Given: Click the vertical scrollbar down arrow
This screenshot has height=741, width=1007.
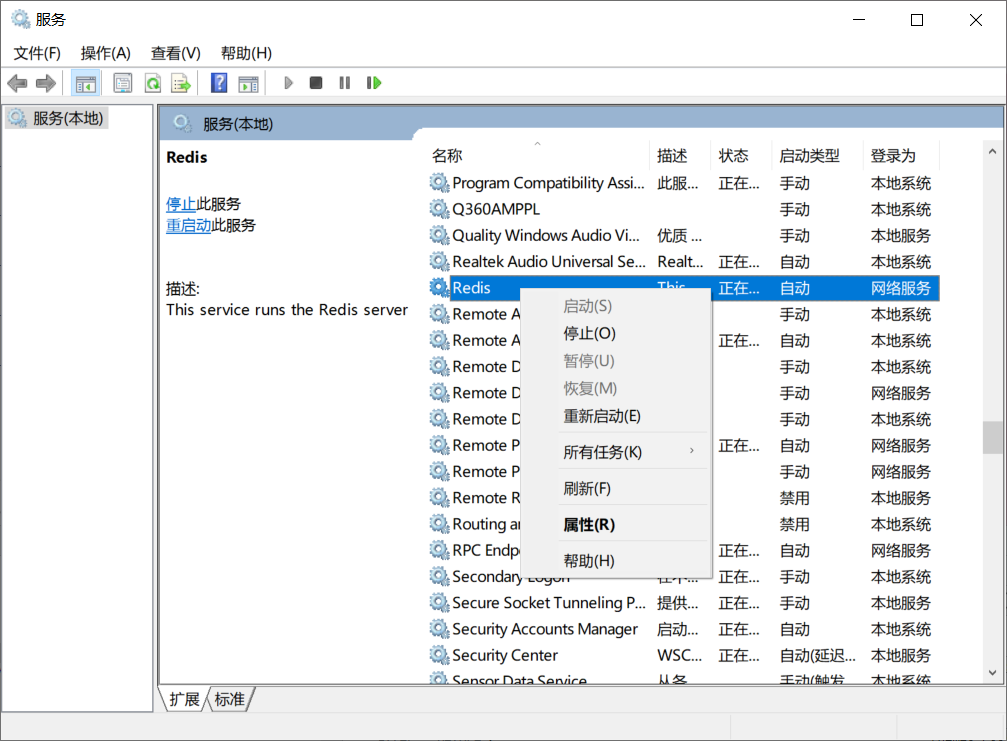Looking at the screenshot, I should [x=992, y=673].
